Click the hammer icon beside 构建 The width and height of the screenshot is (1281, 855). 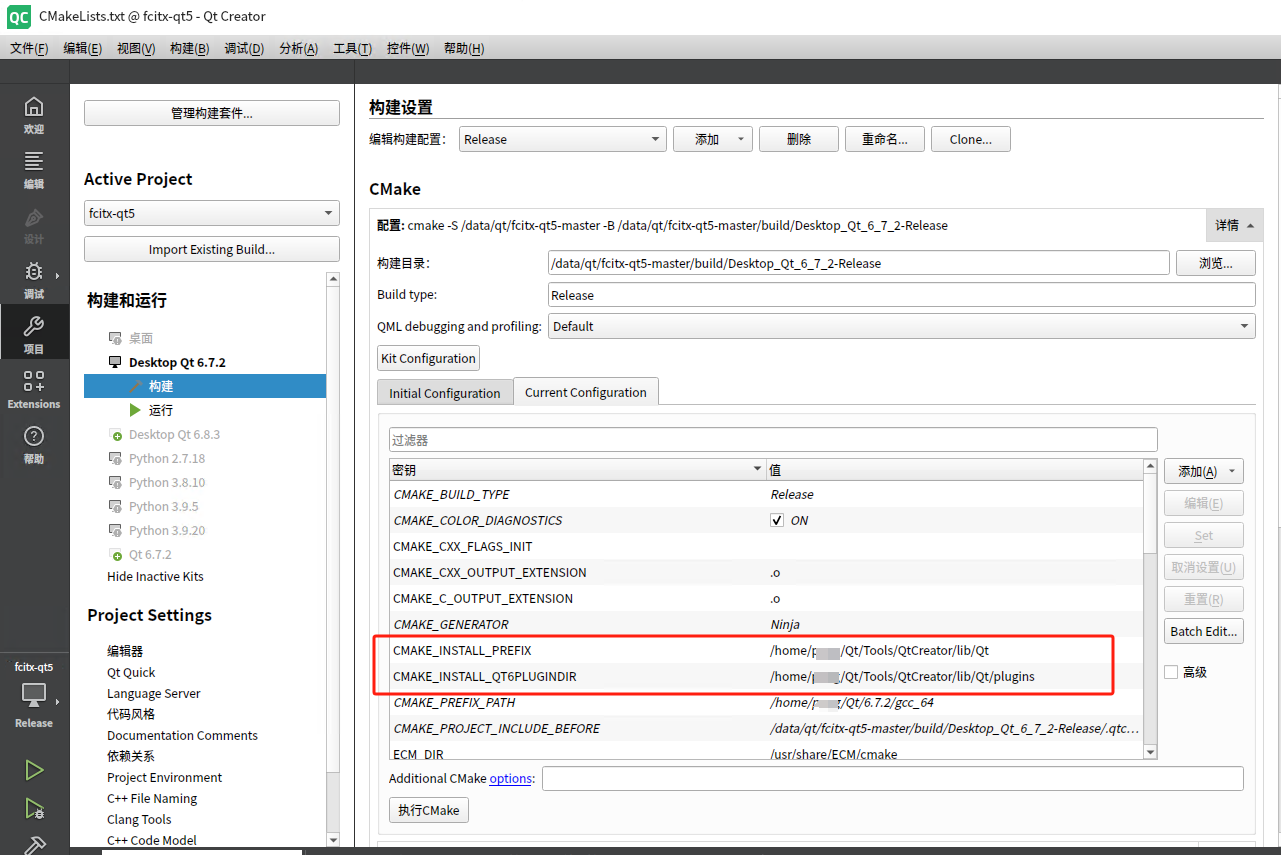[136, 386]
